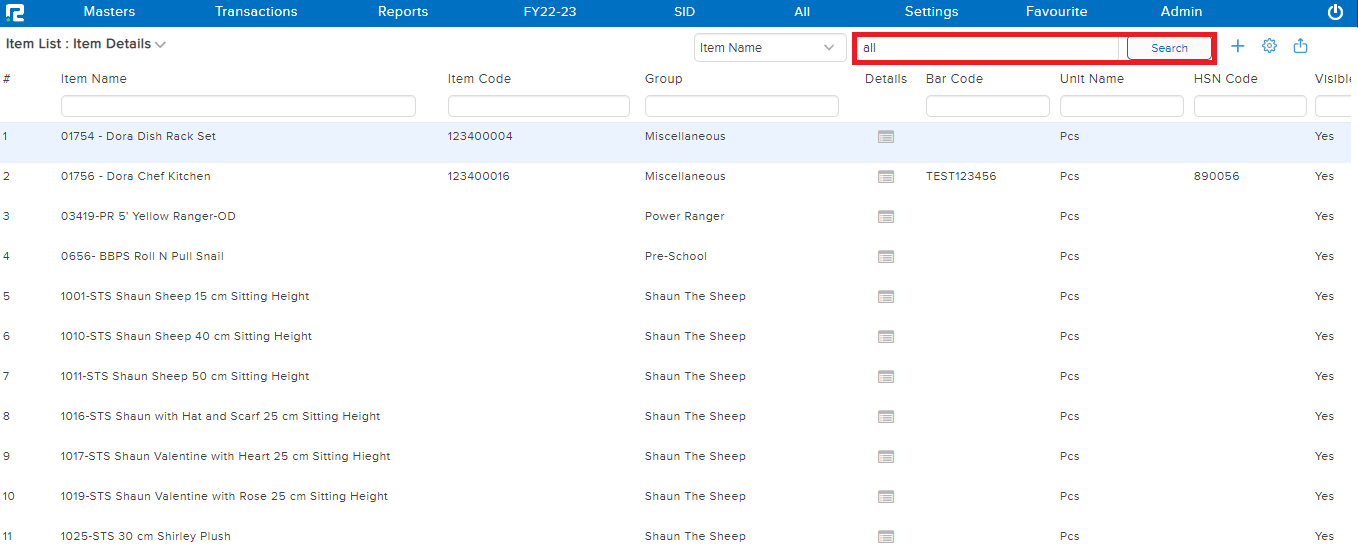Open details icon for BBPS Roll N Pull Snail
This screenshot has height=557, width=1358.
pyautogui.click(x=885, y=257)
